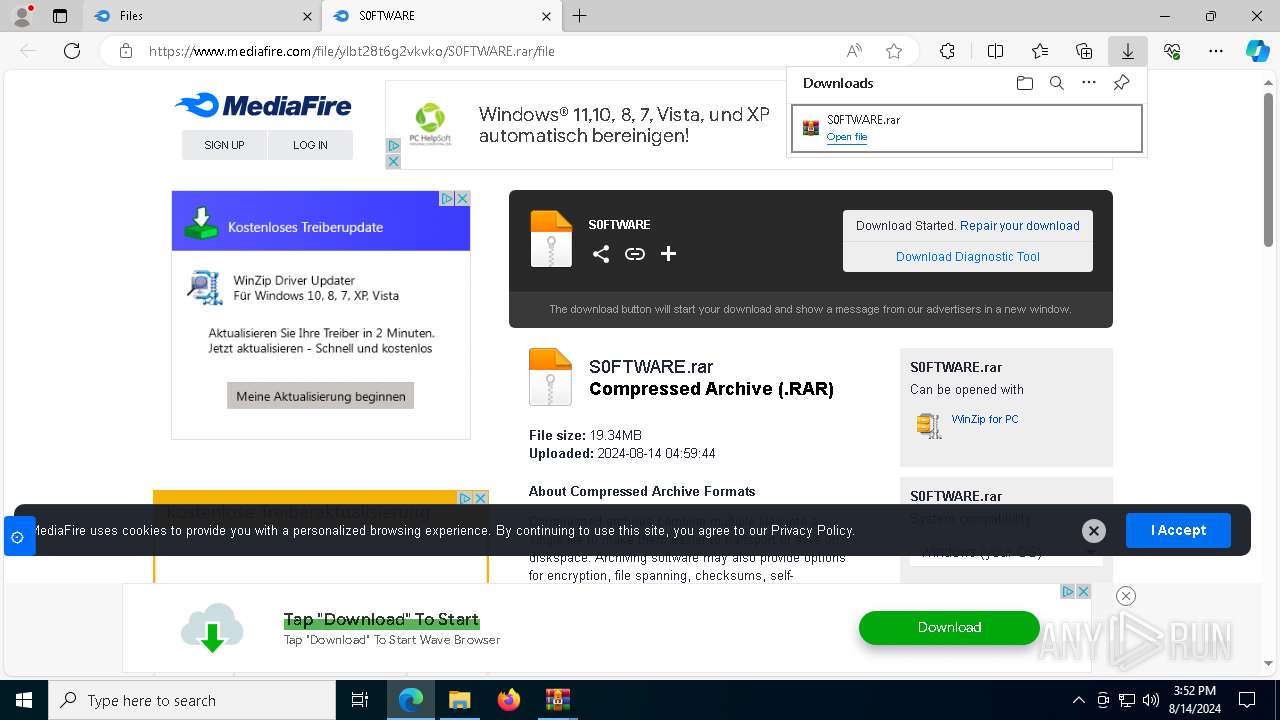Search downloads magnifier icon
1280x720 pixels.
click(x=1057, y=83)
